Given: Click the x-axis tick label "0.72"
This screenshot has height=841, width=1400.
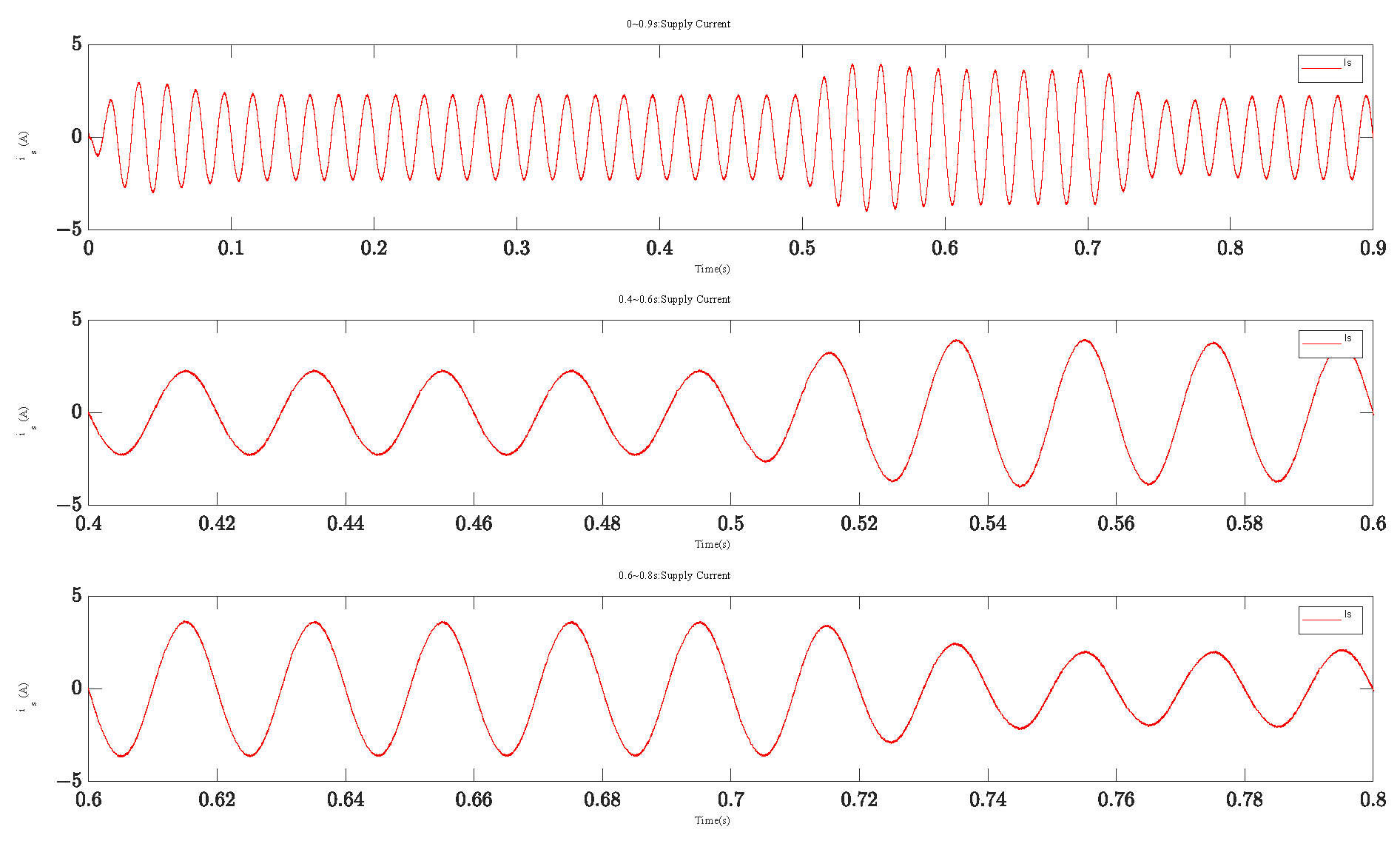Looking at the screenshot, I should [x=859, y=800].
